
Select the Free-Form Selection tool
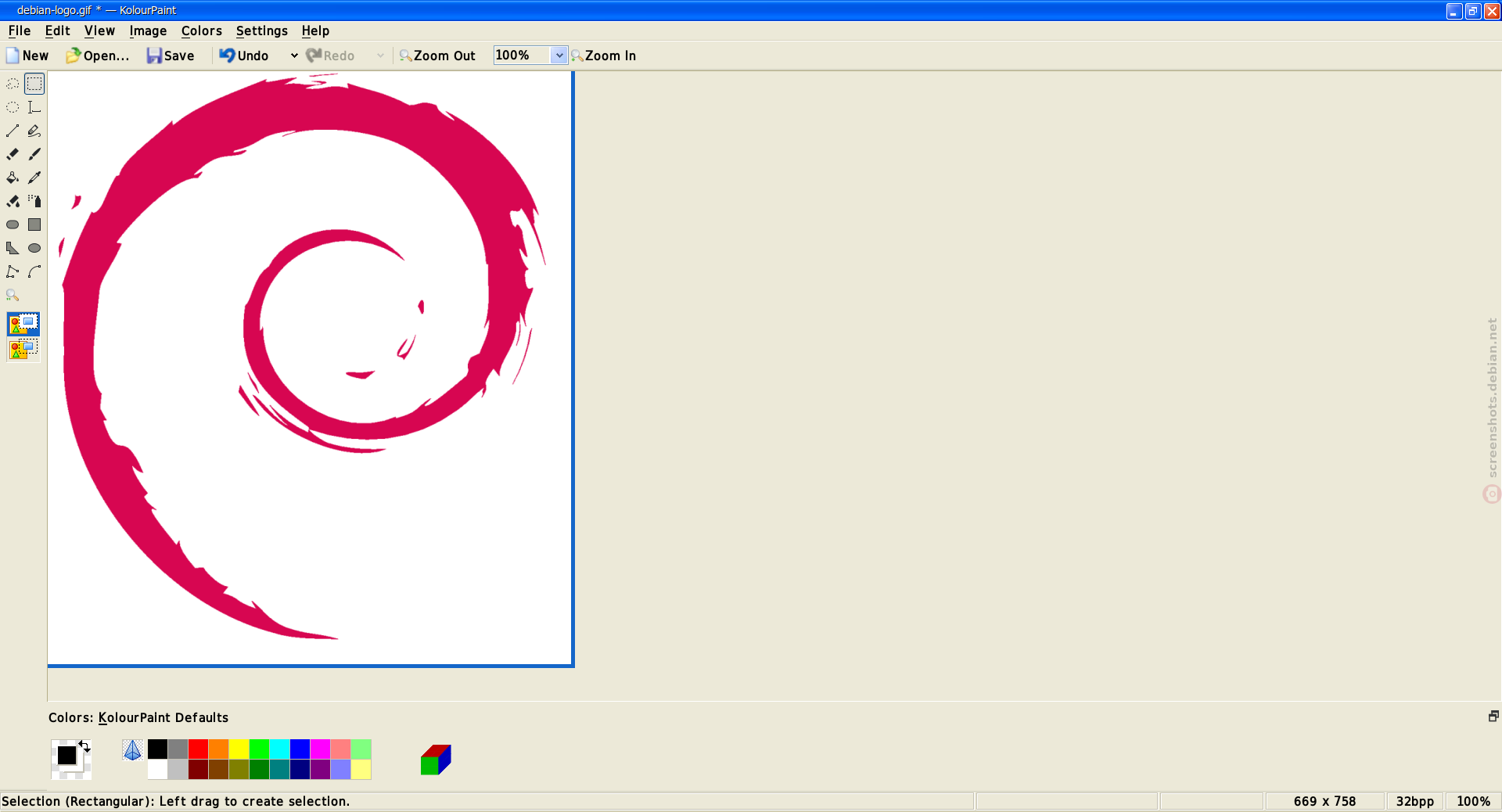coord(13,84)
